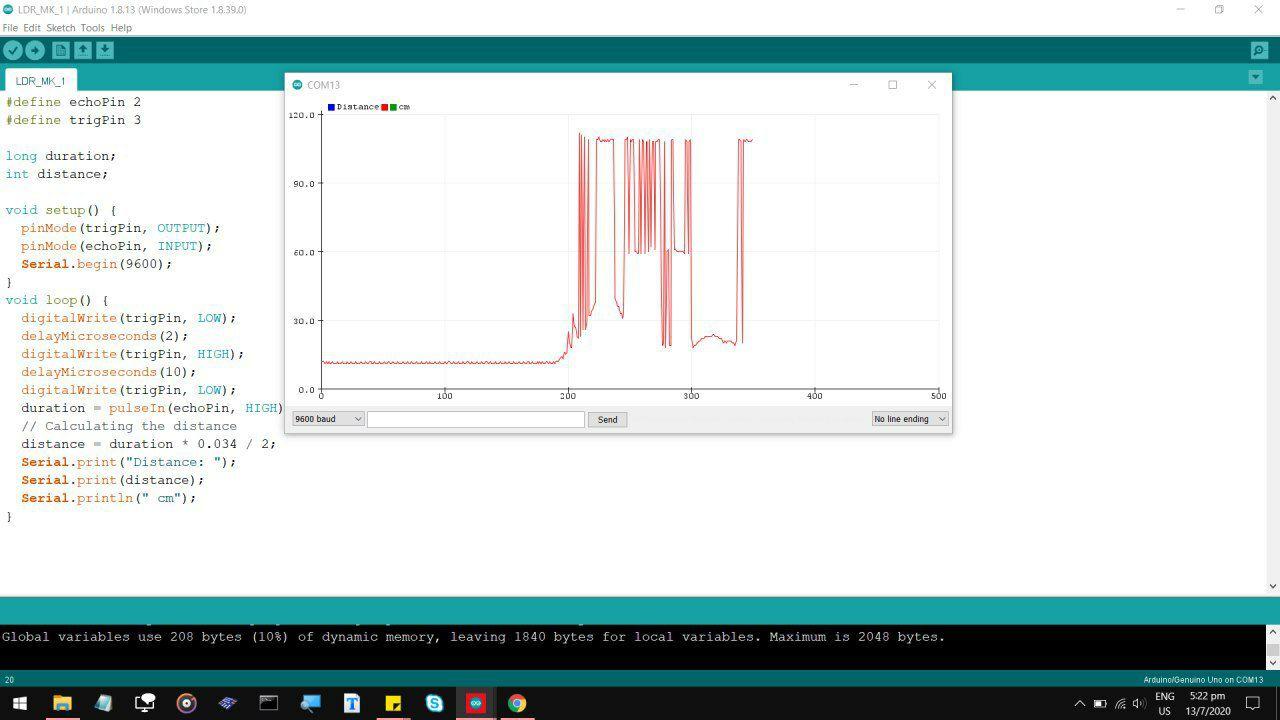Open the battery status tray icon
The width and height of the screenshot is (1280, 720).
click(x=1100, y=704)
